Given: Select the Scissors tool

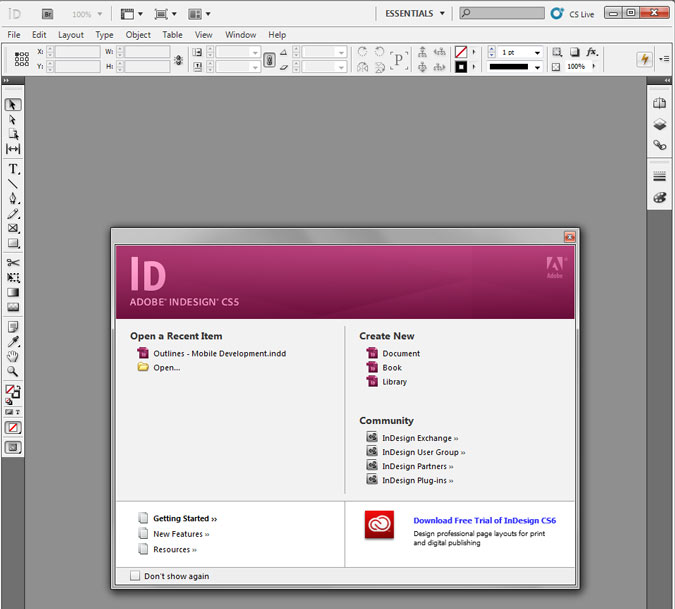Looking at the screenshot, I should pyautogui.click(x=13, y=263).
